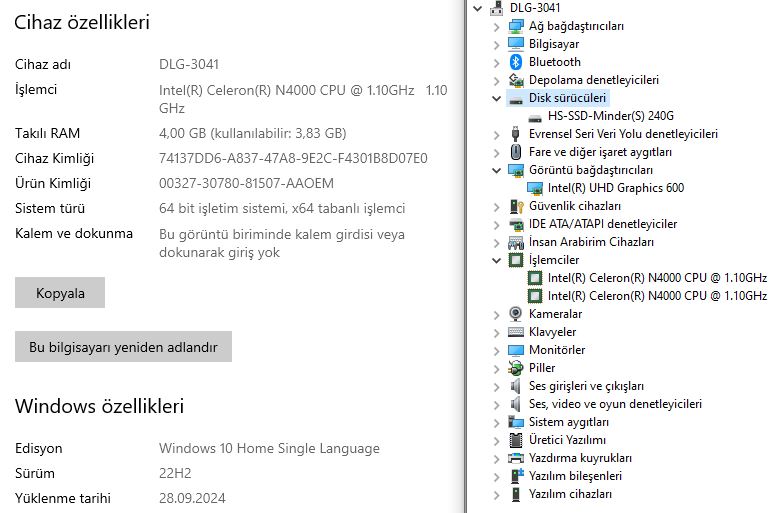Expand Depolama denetleyicileri chevron
The width and height of the screenshot is (784, 513).
[496, 80]
